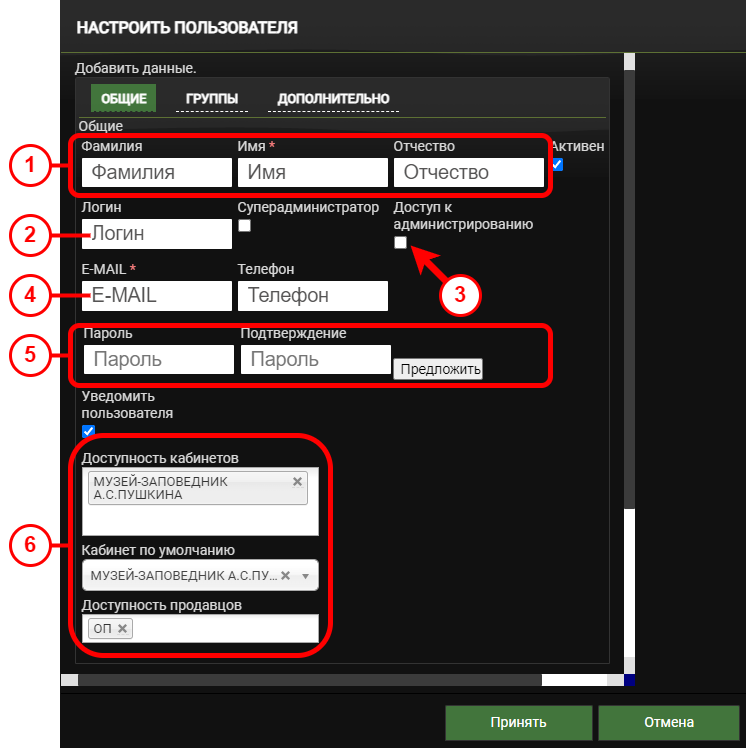Open the Доступность продавцов selection field
Screen dimensions: 746x748
click(x=220, y=628)
